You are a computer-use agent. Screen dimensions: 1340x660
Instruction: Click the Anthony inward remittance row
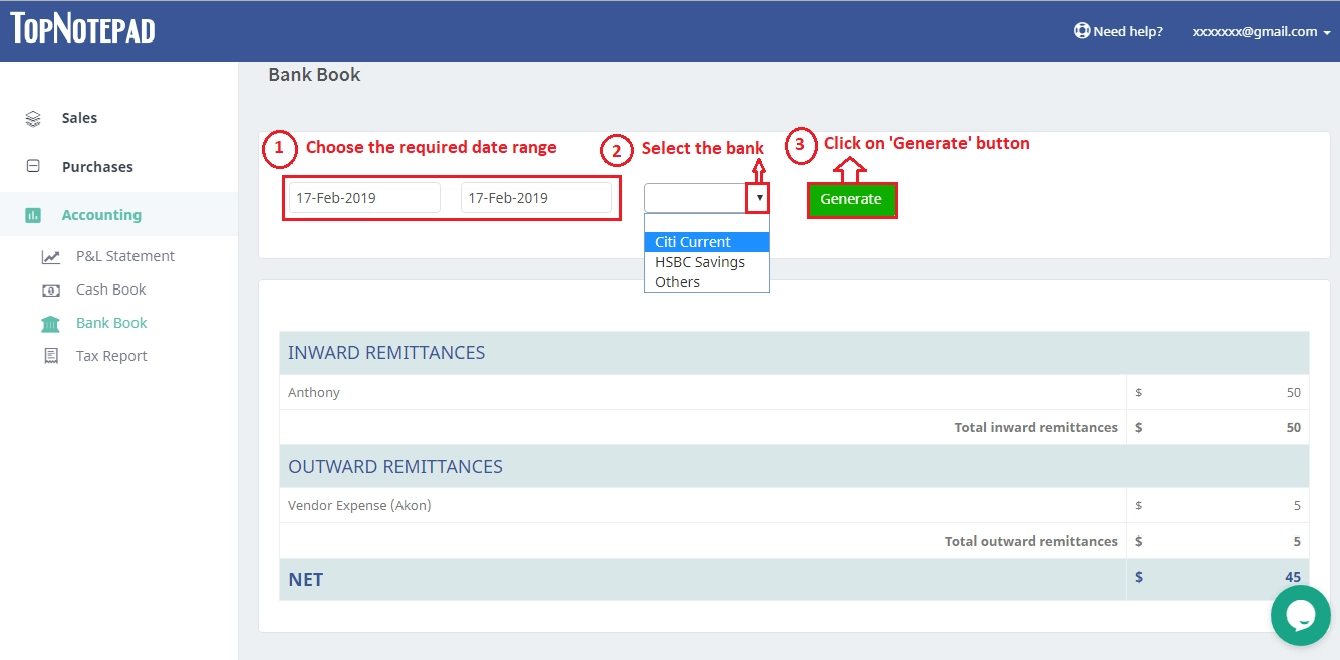794,393
